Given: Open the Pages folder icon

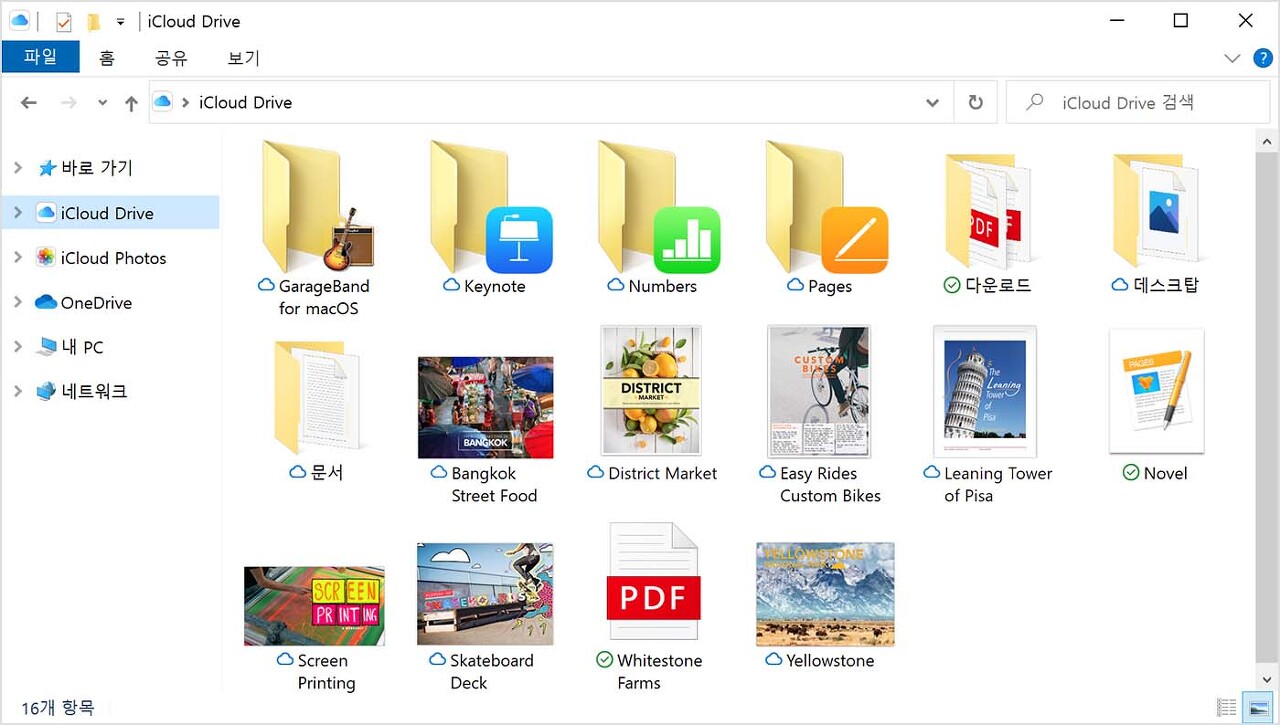Looking at the screenshot, I should [826, 207].
